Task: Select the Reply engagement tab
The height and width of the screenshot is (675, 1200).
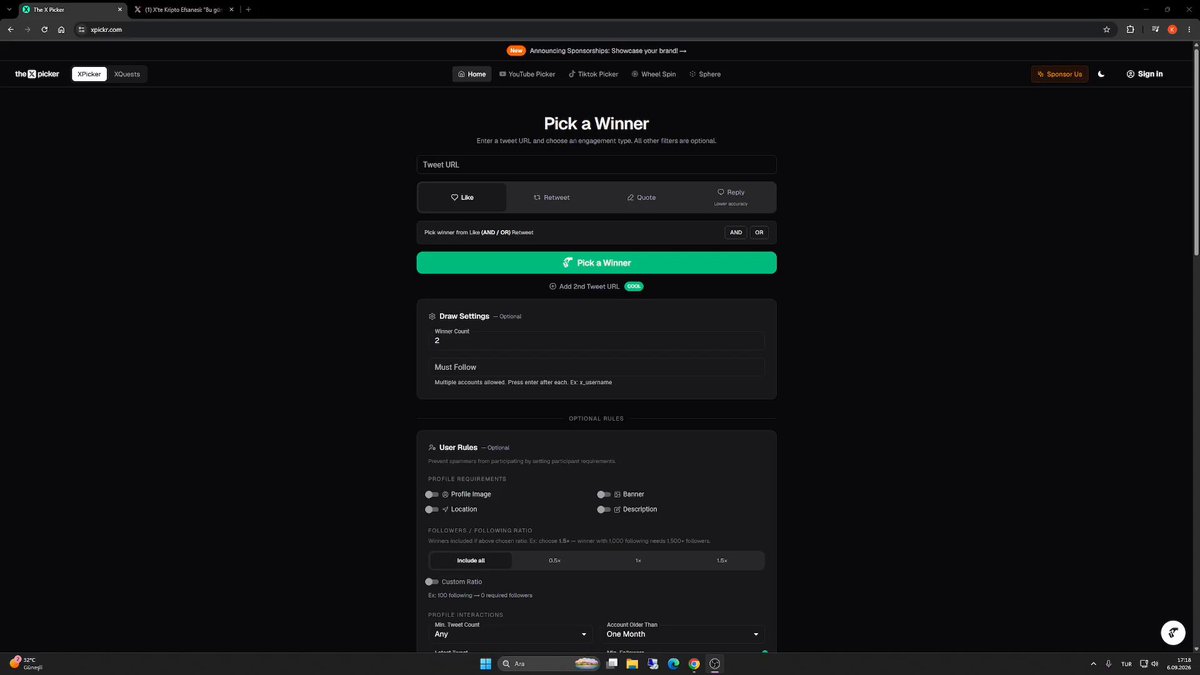Action: coord(731,196)
